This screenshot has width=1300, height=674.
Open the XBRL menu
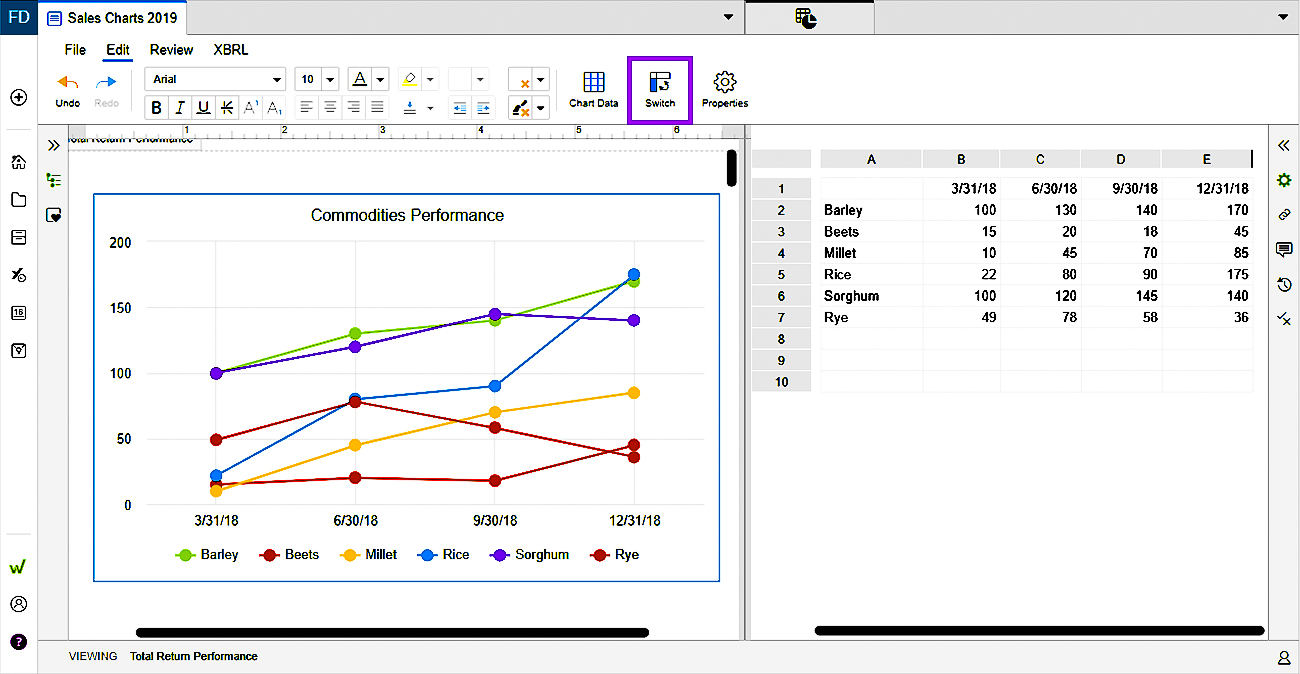pyautogui.click(x=230, y=50)
